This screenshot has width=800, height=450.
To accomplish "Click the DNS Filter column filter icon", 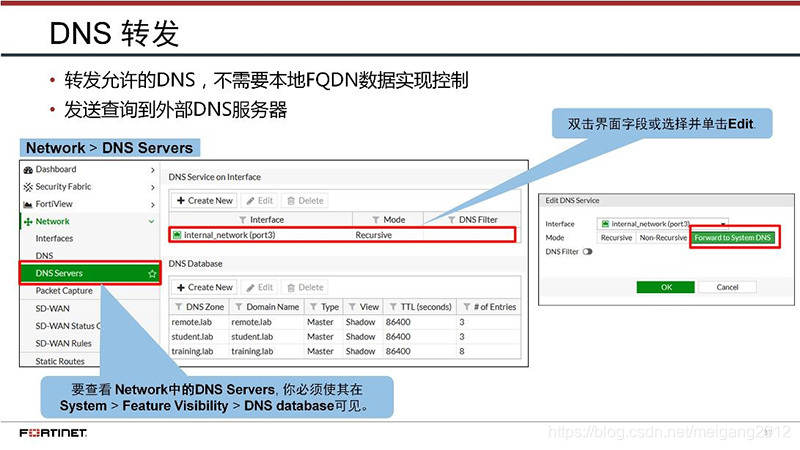I will tap(452, 220).
